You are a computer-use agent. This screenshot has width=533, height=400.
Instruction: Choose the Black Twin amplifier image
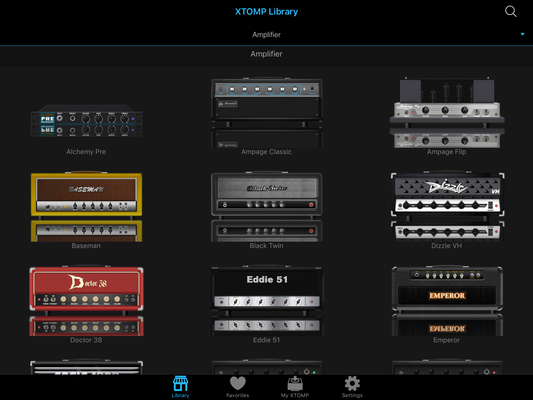coord(266,207)
